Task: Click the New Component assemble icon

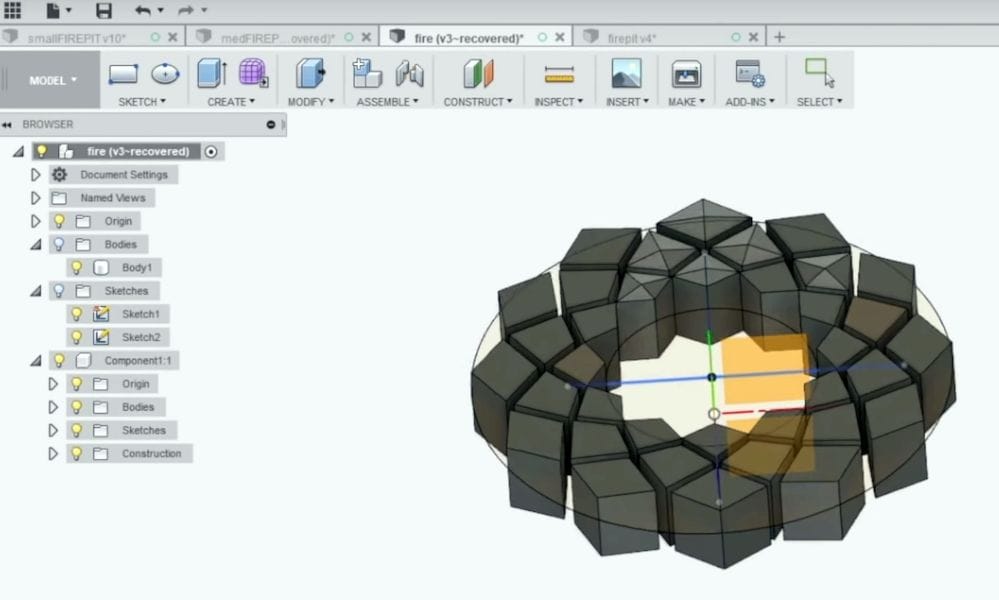Action: point(367,74)
